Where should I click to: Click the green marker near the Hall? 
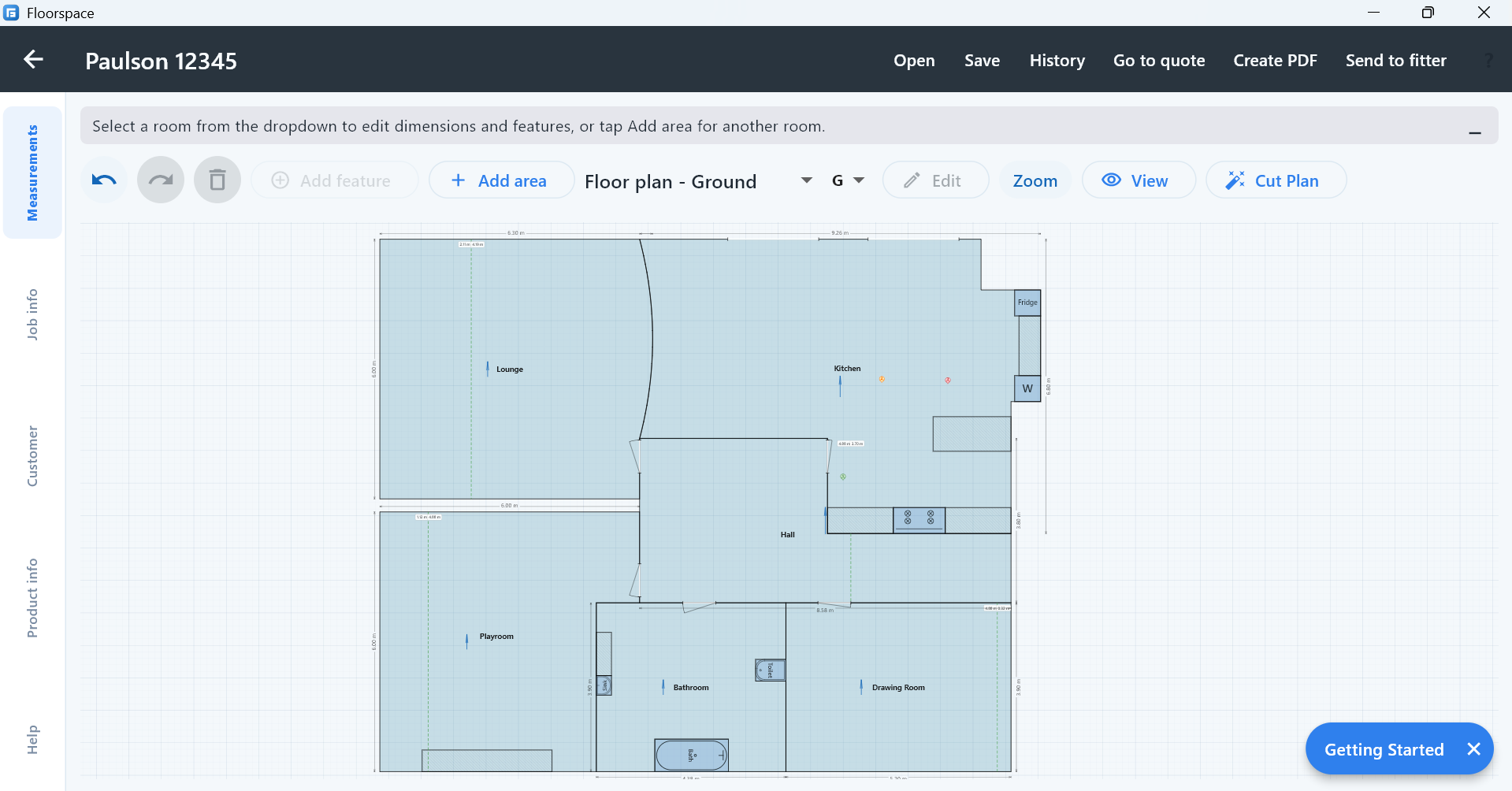point(843,477)
